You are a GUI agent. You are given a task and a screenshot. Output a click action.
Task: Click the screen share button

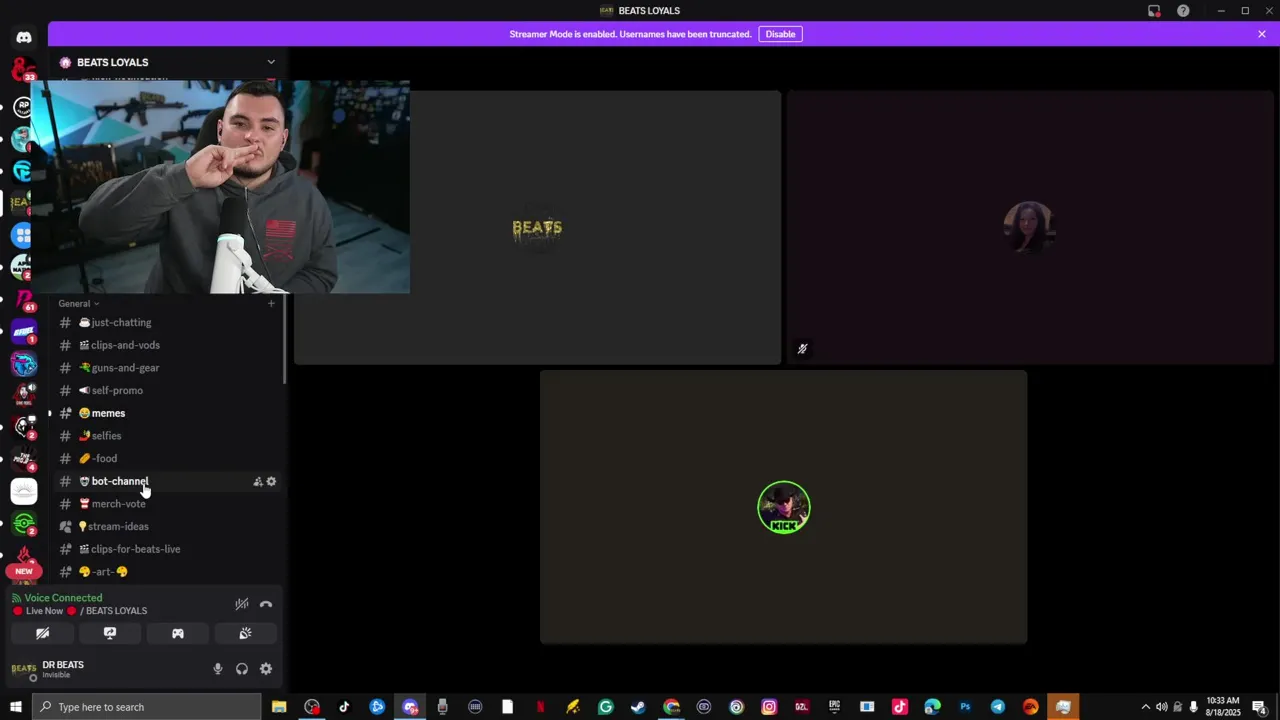tap(110, 633)
